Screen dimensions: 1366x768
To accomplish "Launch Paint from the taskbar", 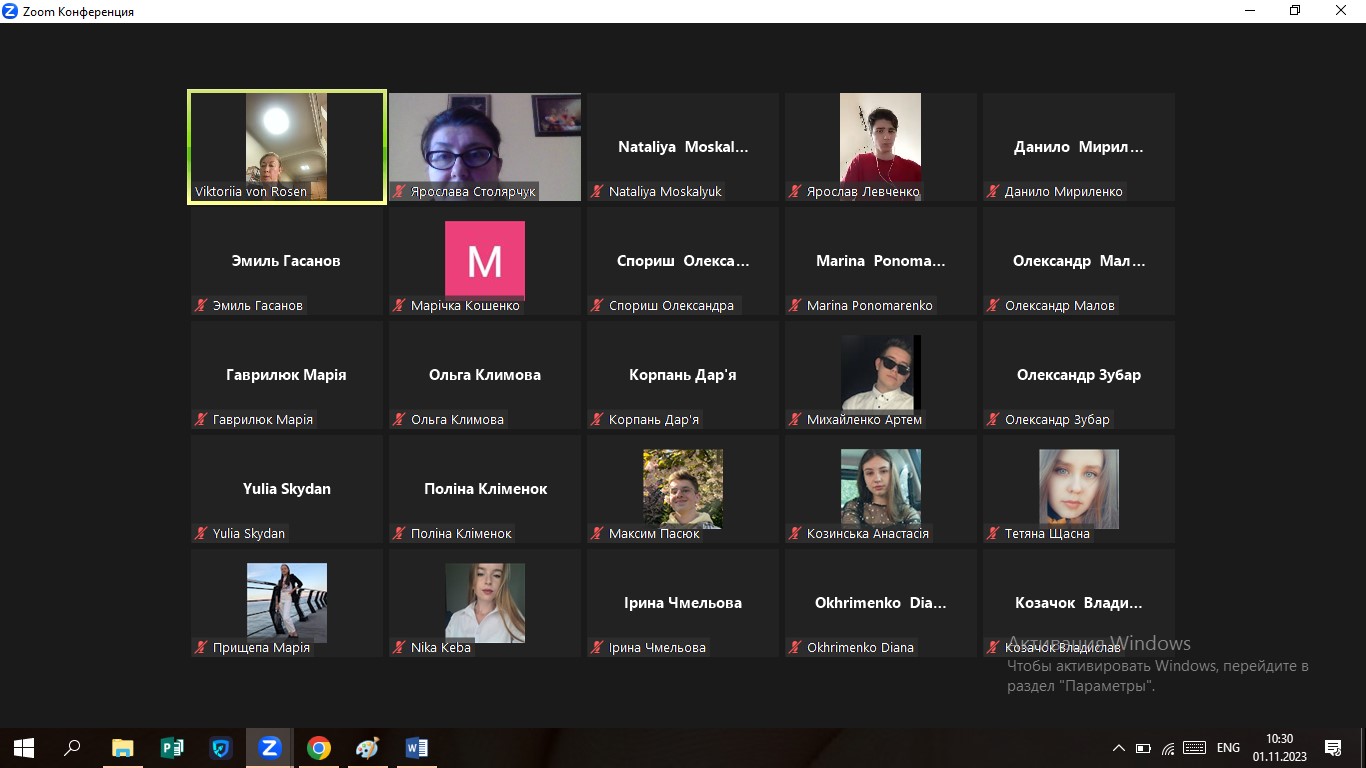I will [x=367, y=748].
